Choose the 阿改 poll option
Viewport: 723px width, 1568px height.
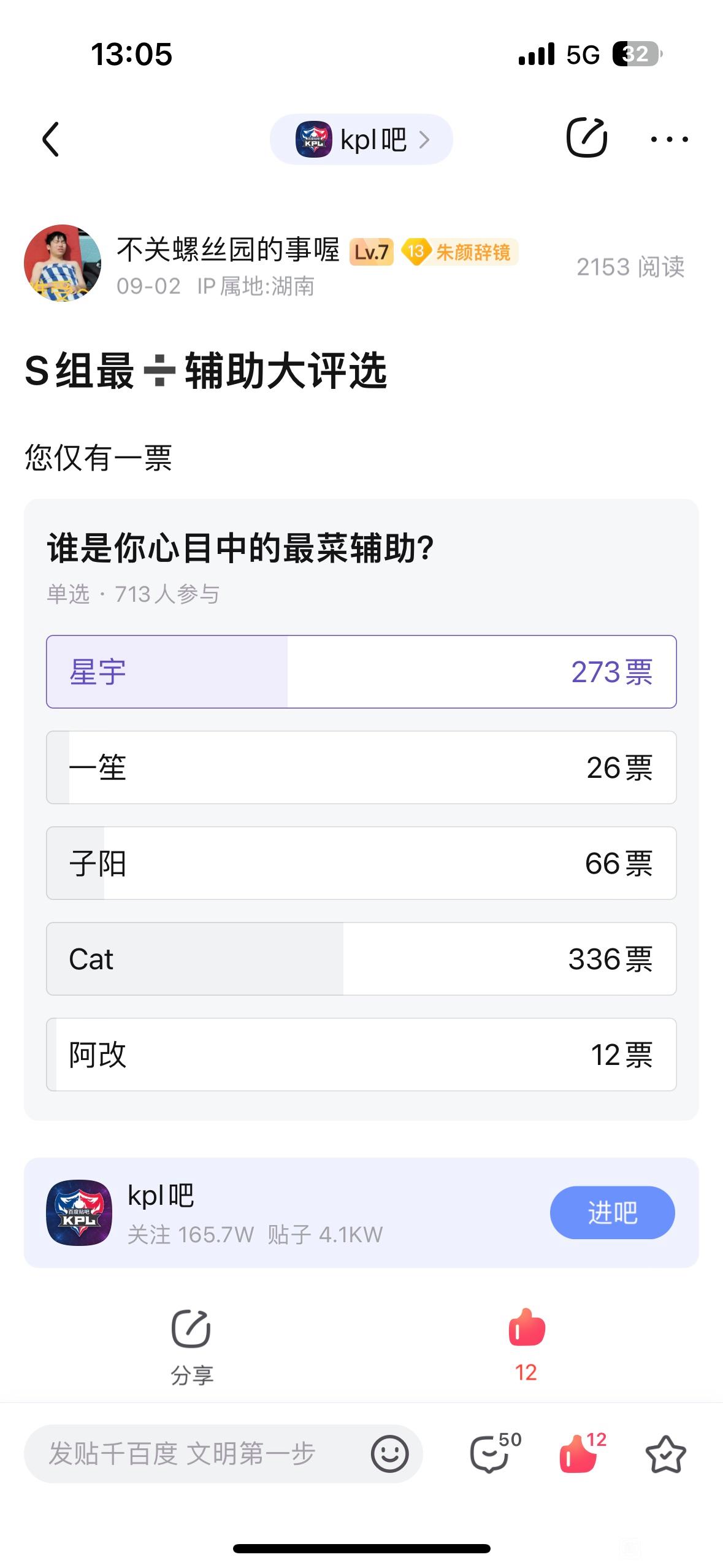[361, 1055]
